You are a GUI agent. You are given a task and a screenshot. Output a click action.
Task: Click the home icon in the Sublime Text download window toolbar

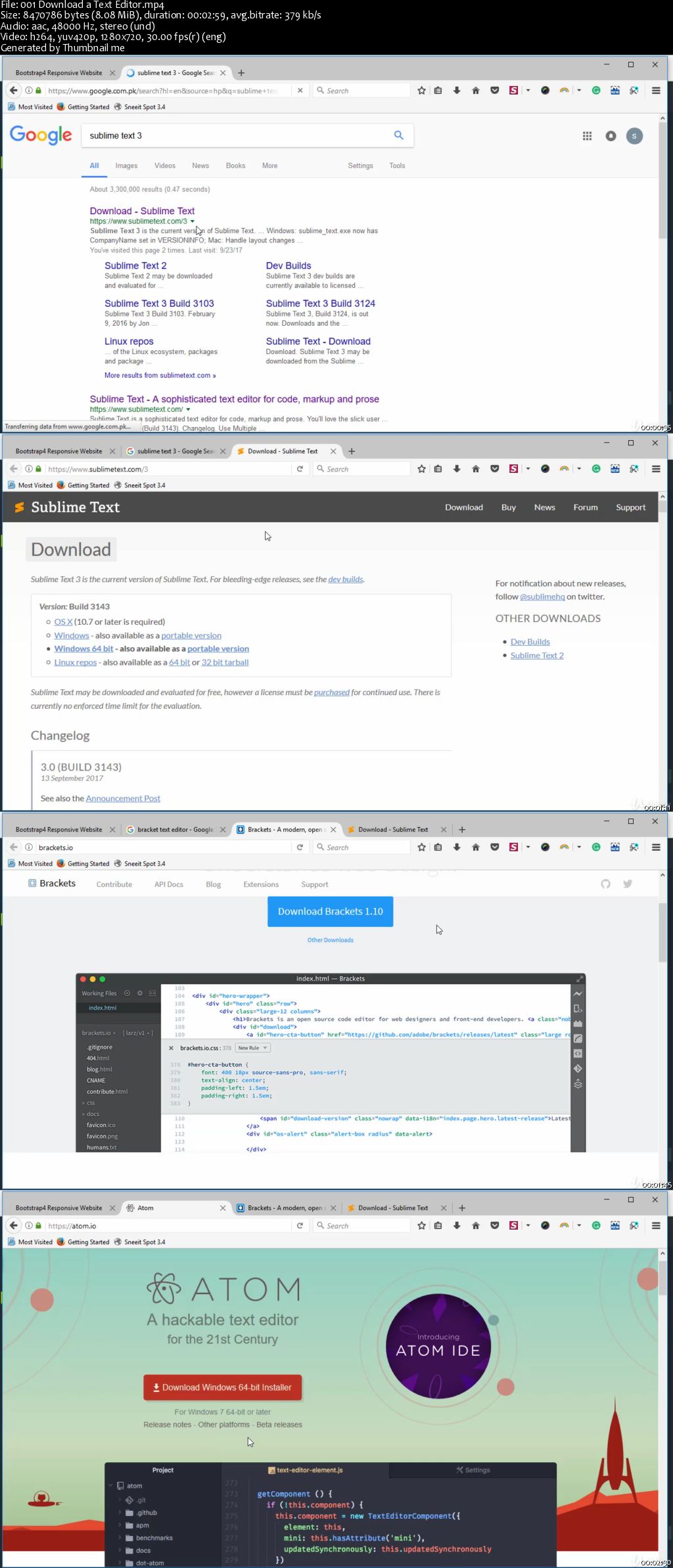point(475,469)
